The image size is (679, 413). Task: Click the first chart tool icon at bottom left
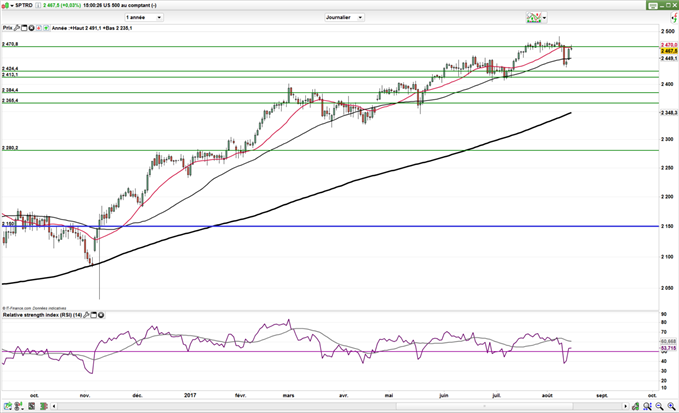click(7, 406)
